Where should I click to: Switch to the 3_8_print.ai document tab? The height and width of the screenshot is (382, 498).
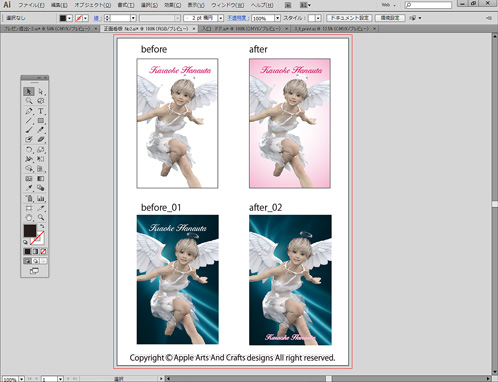[x=332, y=29]
